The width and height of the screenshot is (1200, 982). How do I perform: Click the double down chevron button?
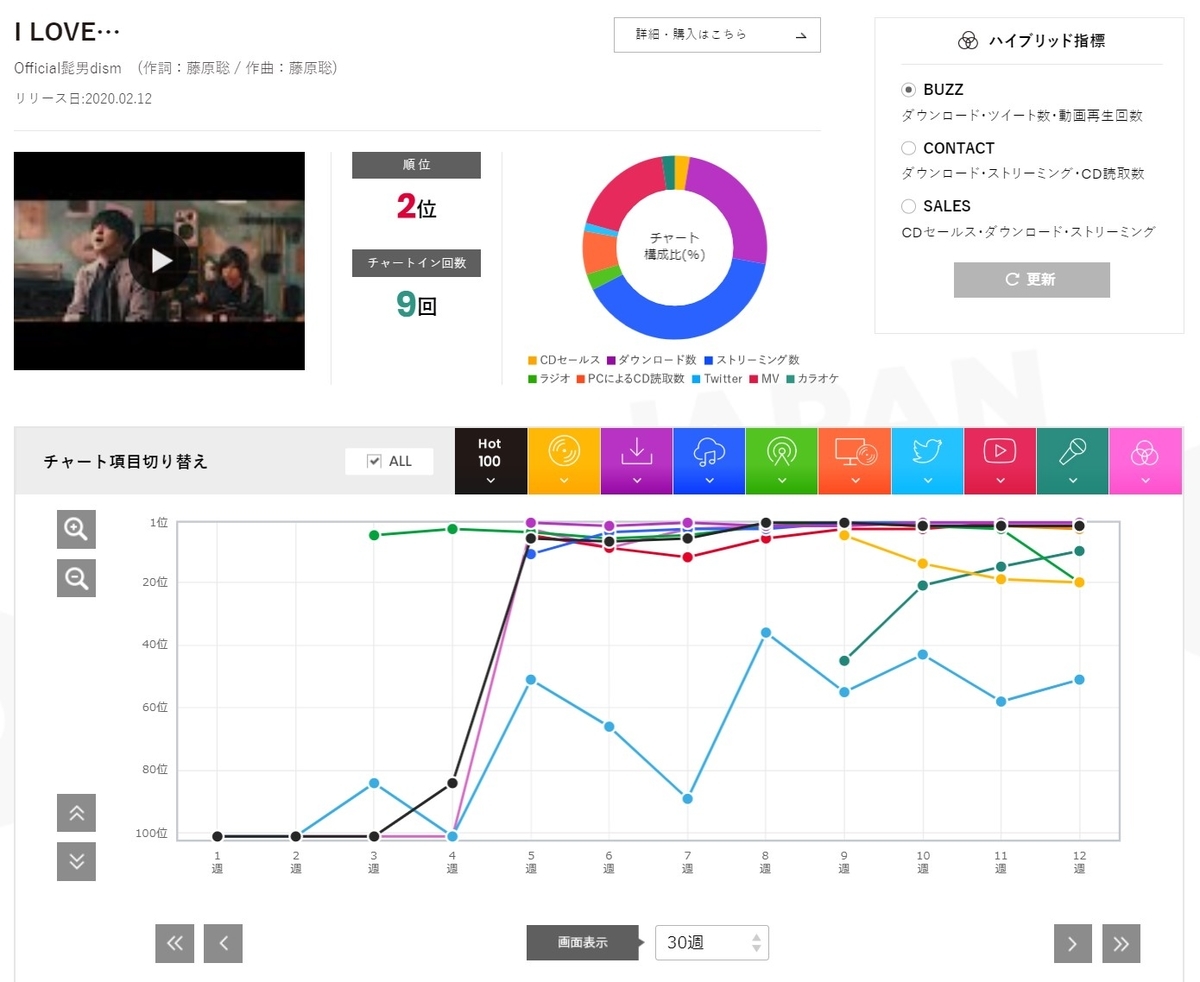click(76, 861)
